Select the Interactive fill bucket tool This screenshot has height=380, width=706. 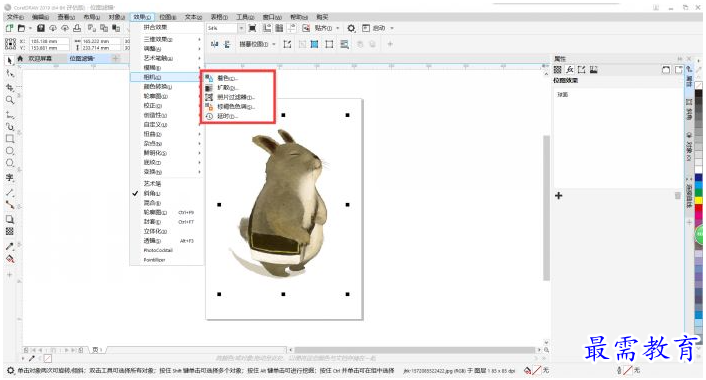pyautogui.click(x=9, y=259)
